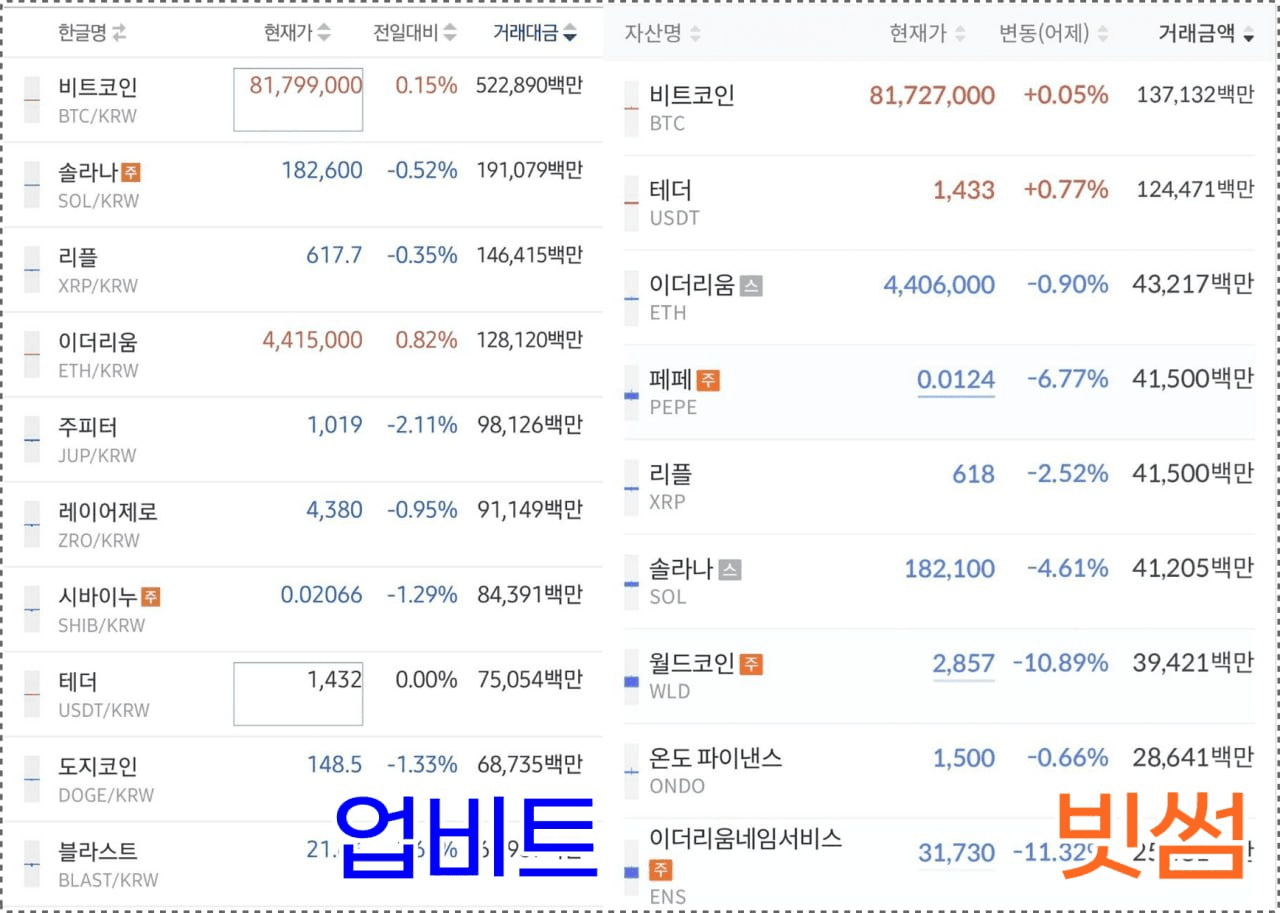Click Upbit Dogecoin price 148.5
The width and height of the screenshot is (1280, 913).
pyautogui.click(x=335, y=766)
